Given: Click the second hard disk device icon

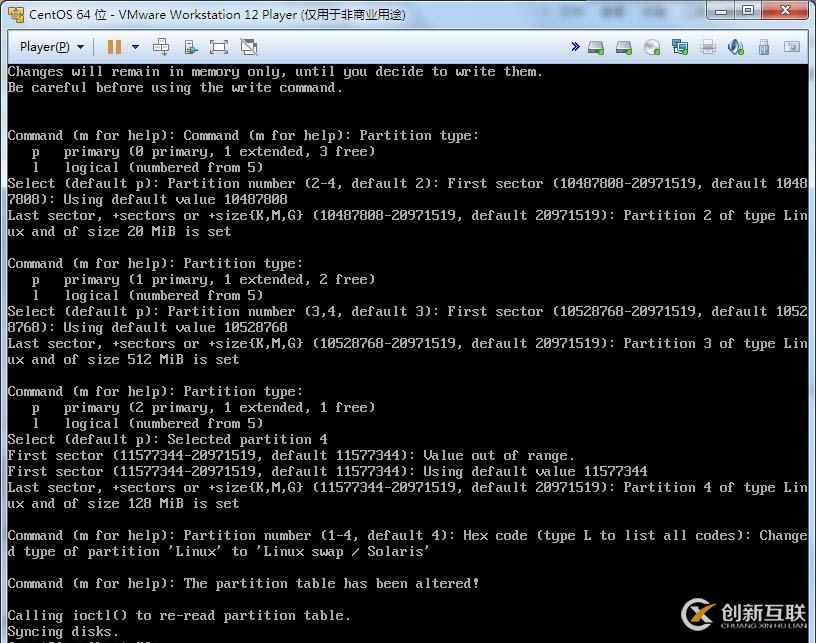Looking at the screenshot, I should coord(624,48).
